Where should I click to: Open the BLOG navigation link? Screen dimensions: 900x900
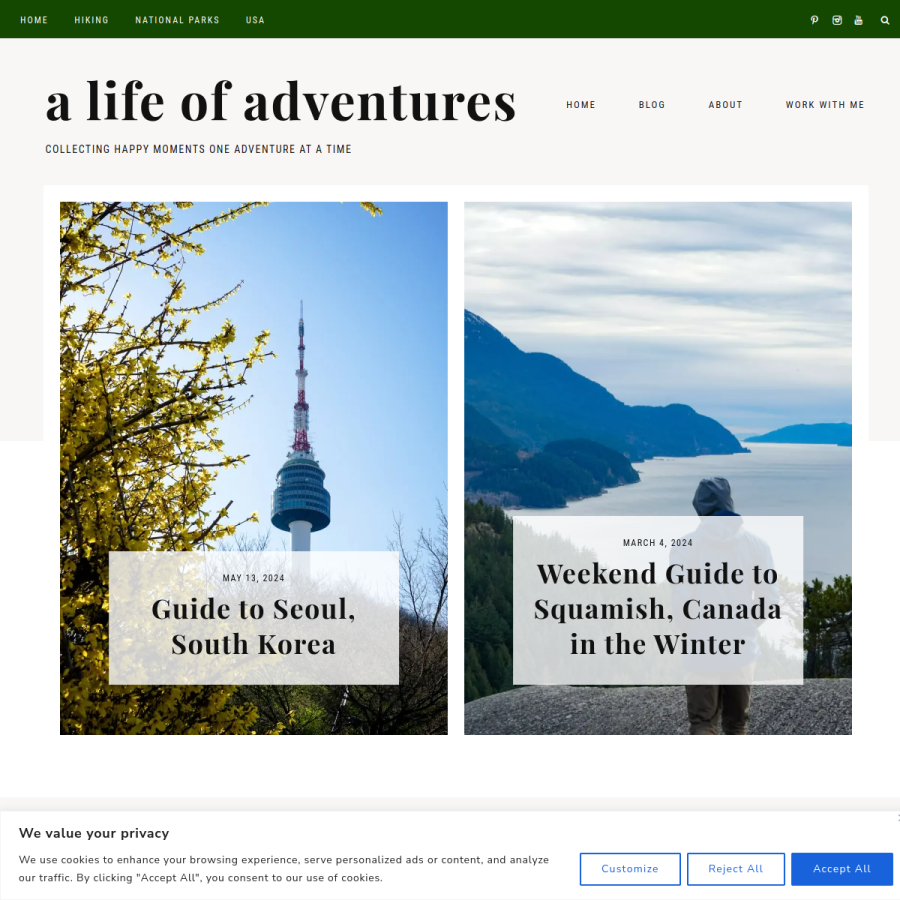pyautogui.click(x=651, y=104)
